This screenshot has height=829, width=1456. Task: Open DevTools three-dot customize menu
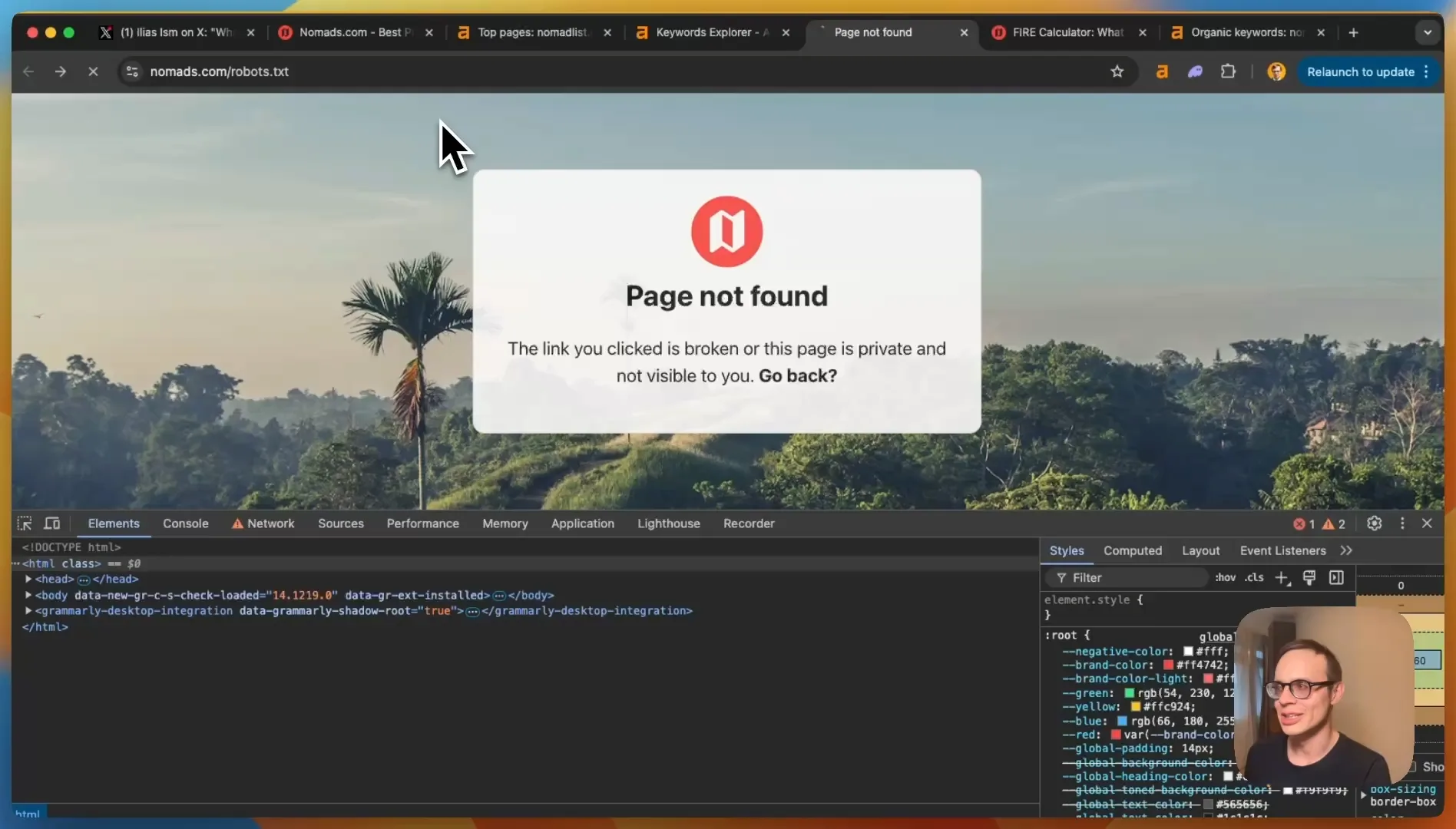click(x=1402, y=523)
